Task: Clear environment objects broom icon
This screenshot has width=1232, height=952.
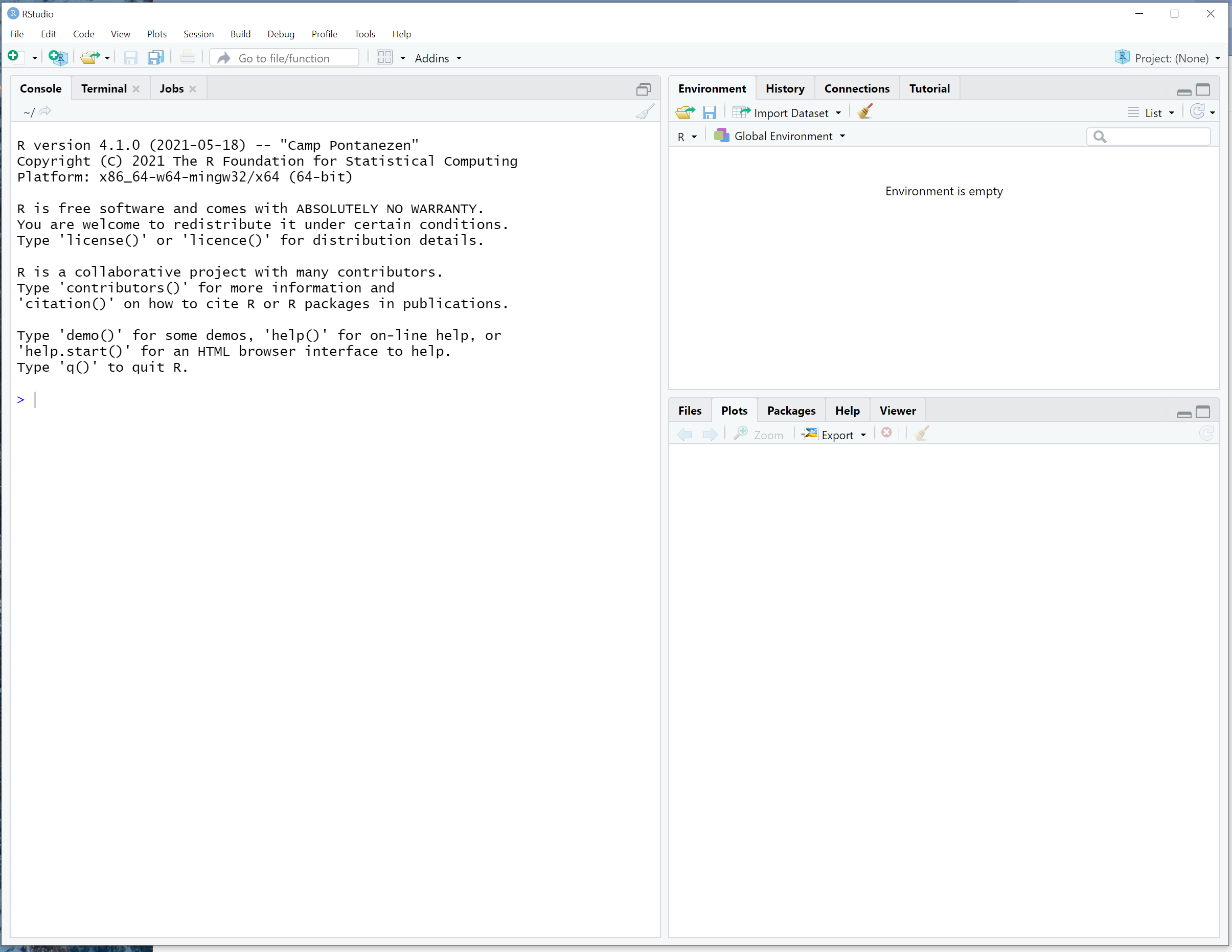Action: point(864,112)
